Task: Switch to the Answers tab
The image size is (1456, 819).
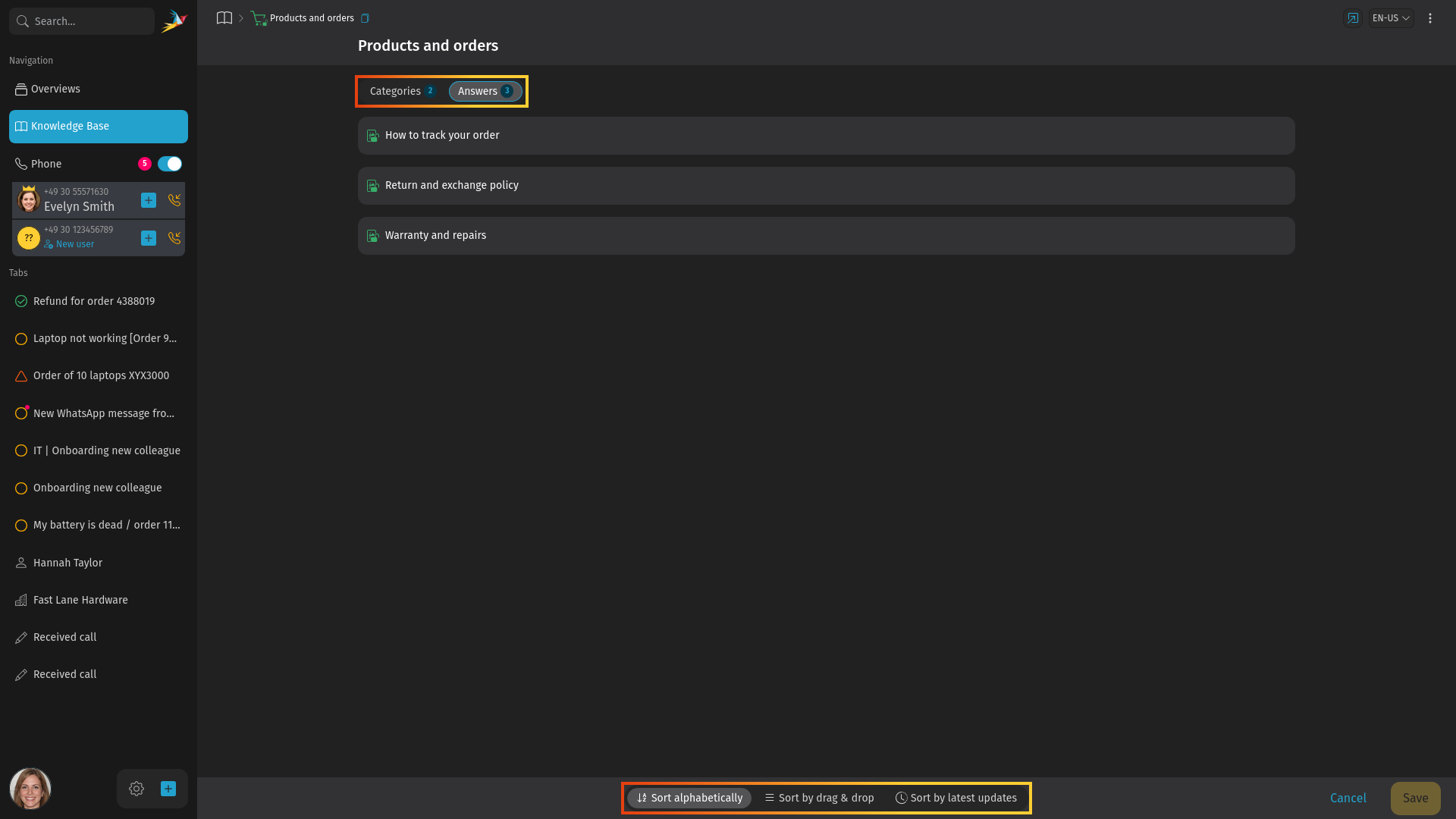Action: point(485,91)
